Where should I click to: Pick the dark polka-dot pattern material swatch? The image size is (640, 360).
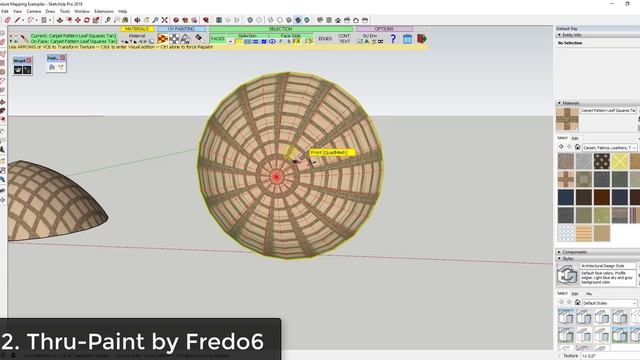pos(602,161)
